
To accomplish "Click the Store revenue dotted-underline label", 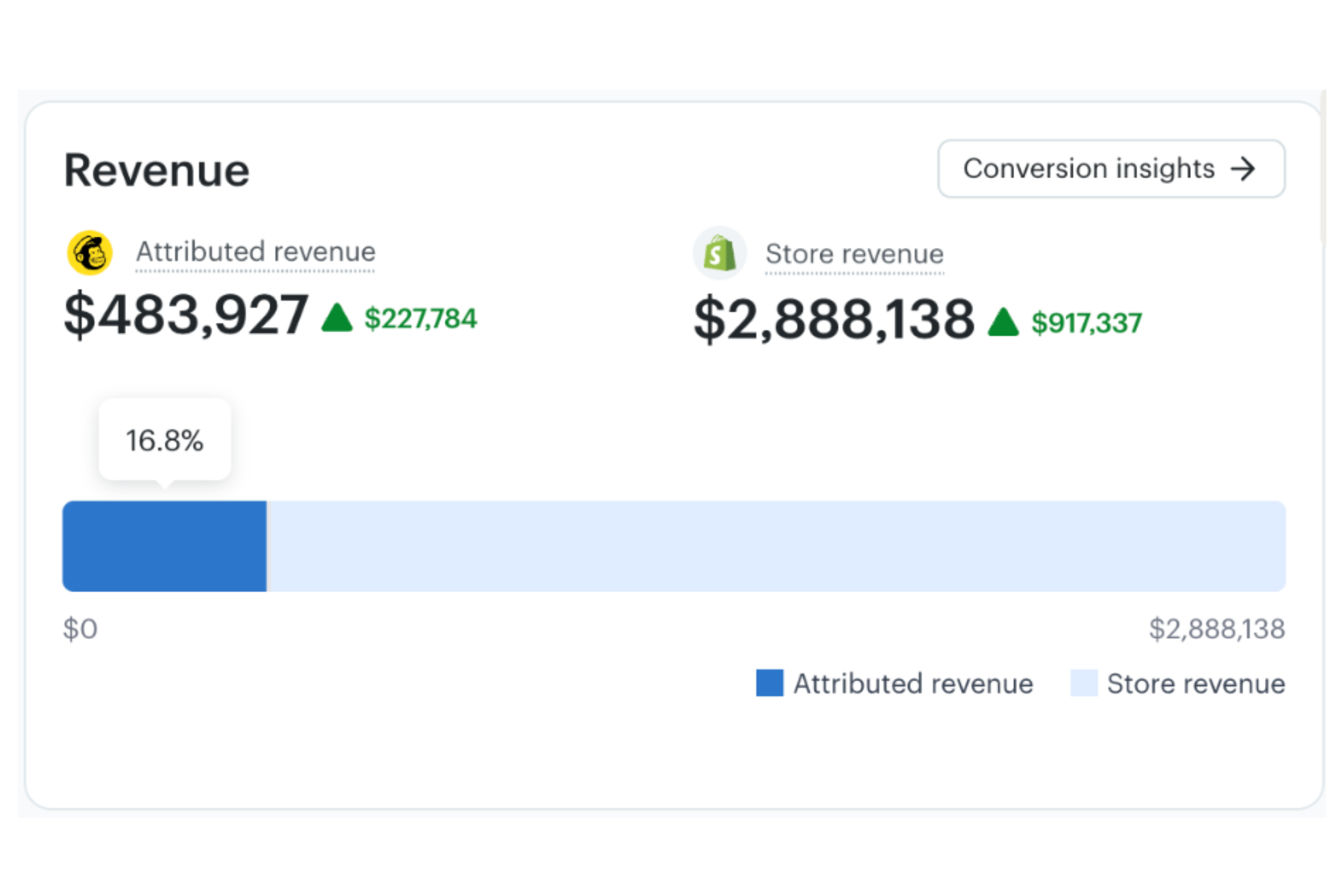I will click(x=854, y=254).
